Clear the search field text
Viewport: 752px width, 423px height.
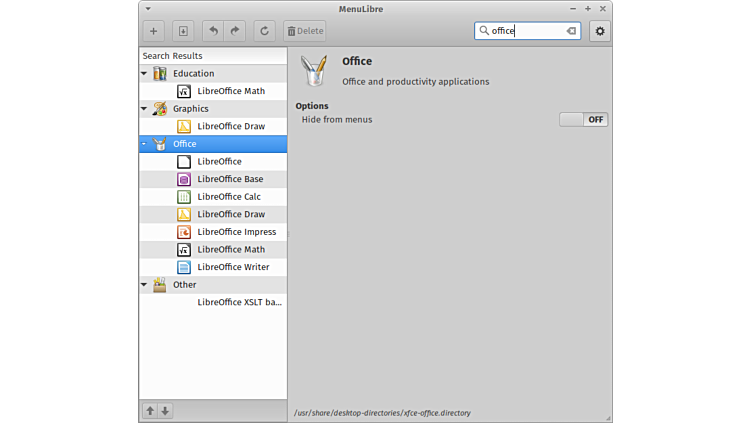[571, 31]
